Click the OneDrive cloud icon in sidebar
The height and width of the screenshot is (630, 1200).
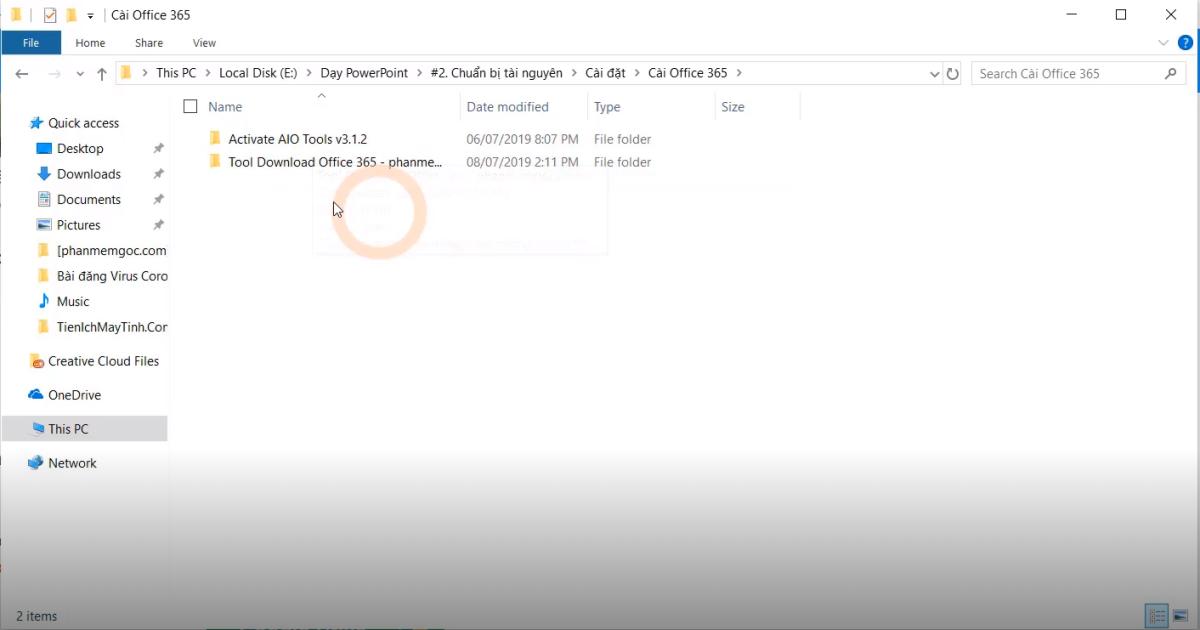[35, 395]
